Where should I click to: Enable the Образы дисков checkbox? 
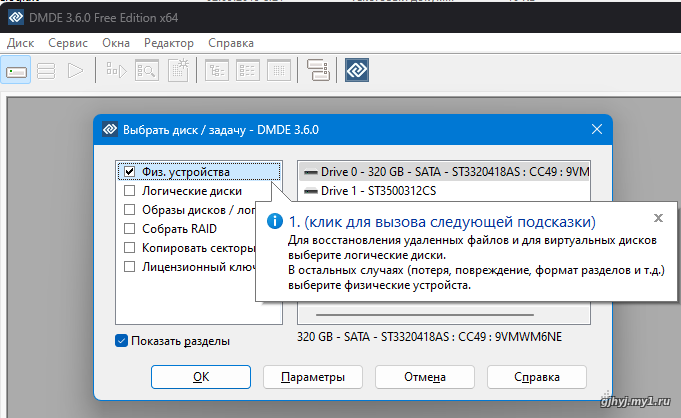(129, 209)
